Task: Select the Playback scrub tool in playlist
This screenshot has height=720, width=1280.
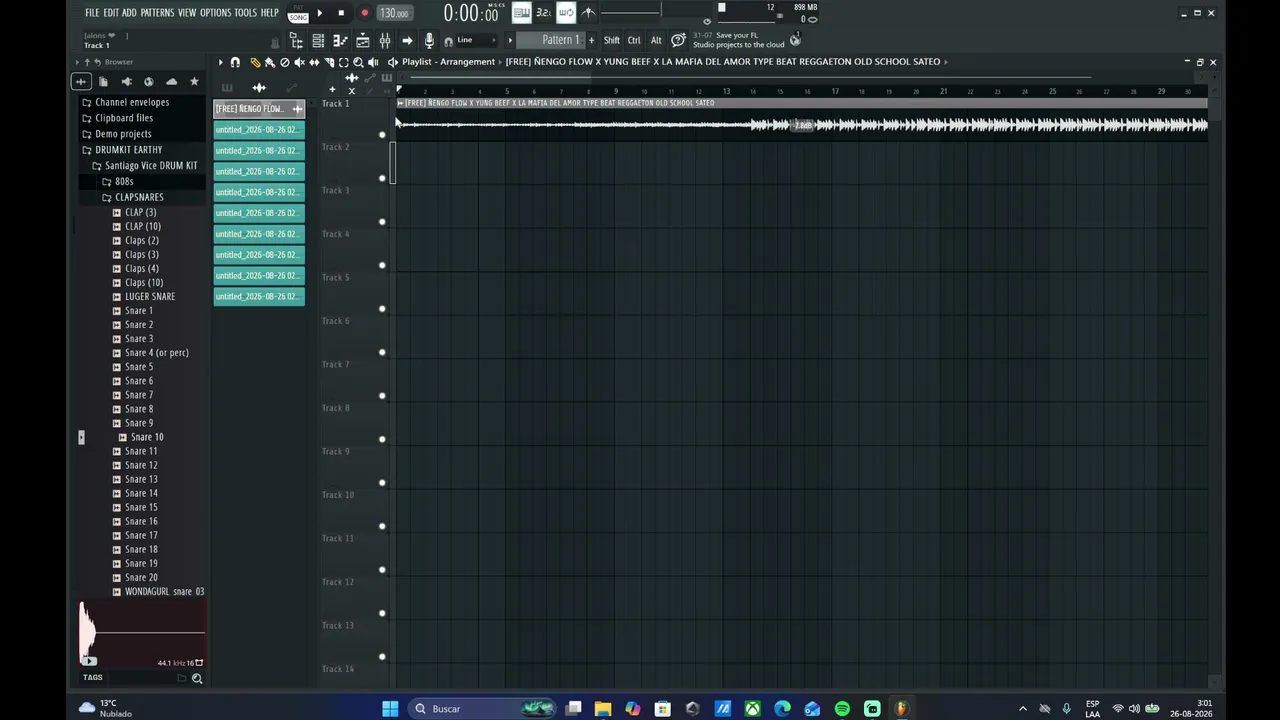Action: click(x=373, y=62)
